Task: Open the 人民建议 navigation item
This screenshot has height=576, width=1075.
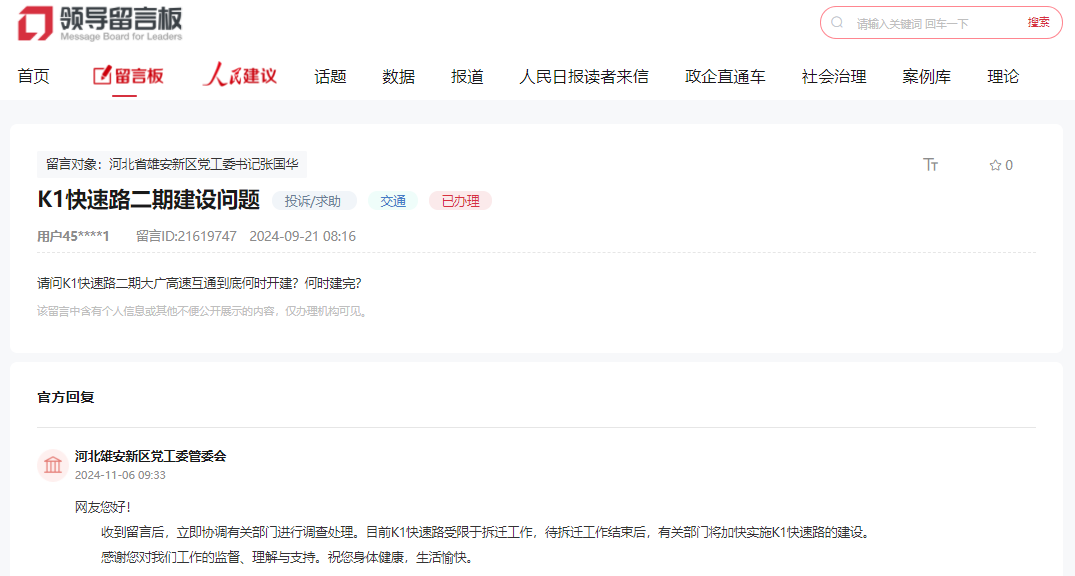Action: pyautogui.click(x=240, y=76)
